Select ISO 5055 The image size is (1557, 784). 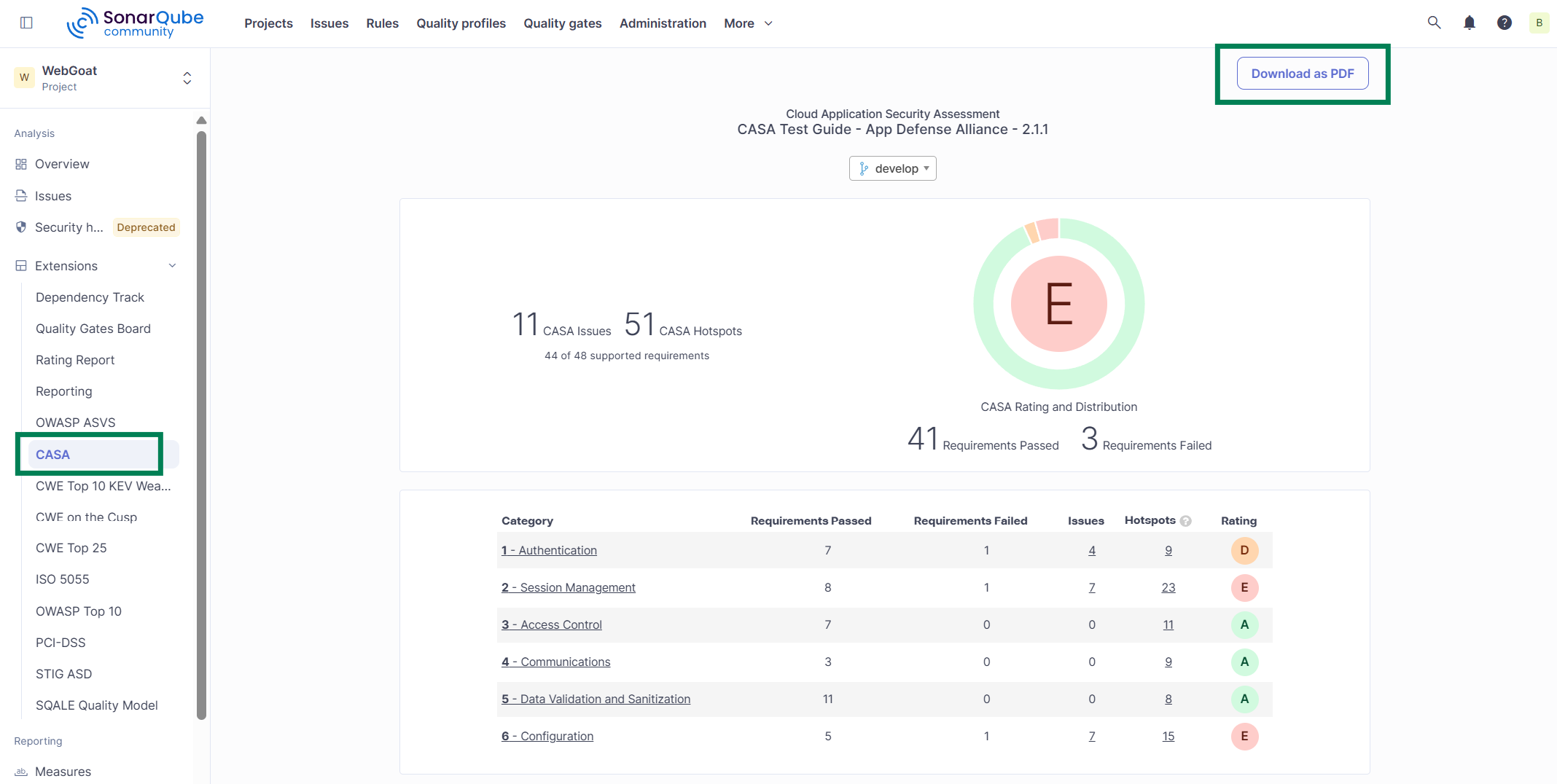pyautogui.click(x=63, y=579)
